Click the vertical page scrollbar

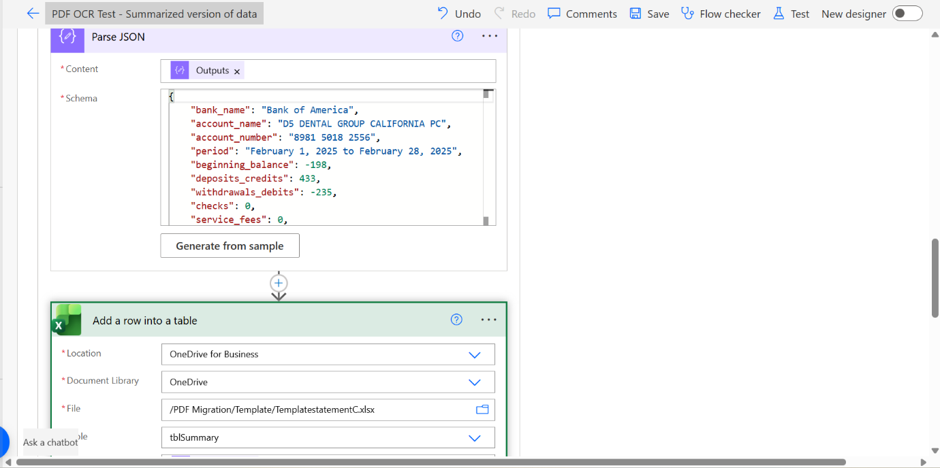click(x=935, y=279)
